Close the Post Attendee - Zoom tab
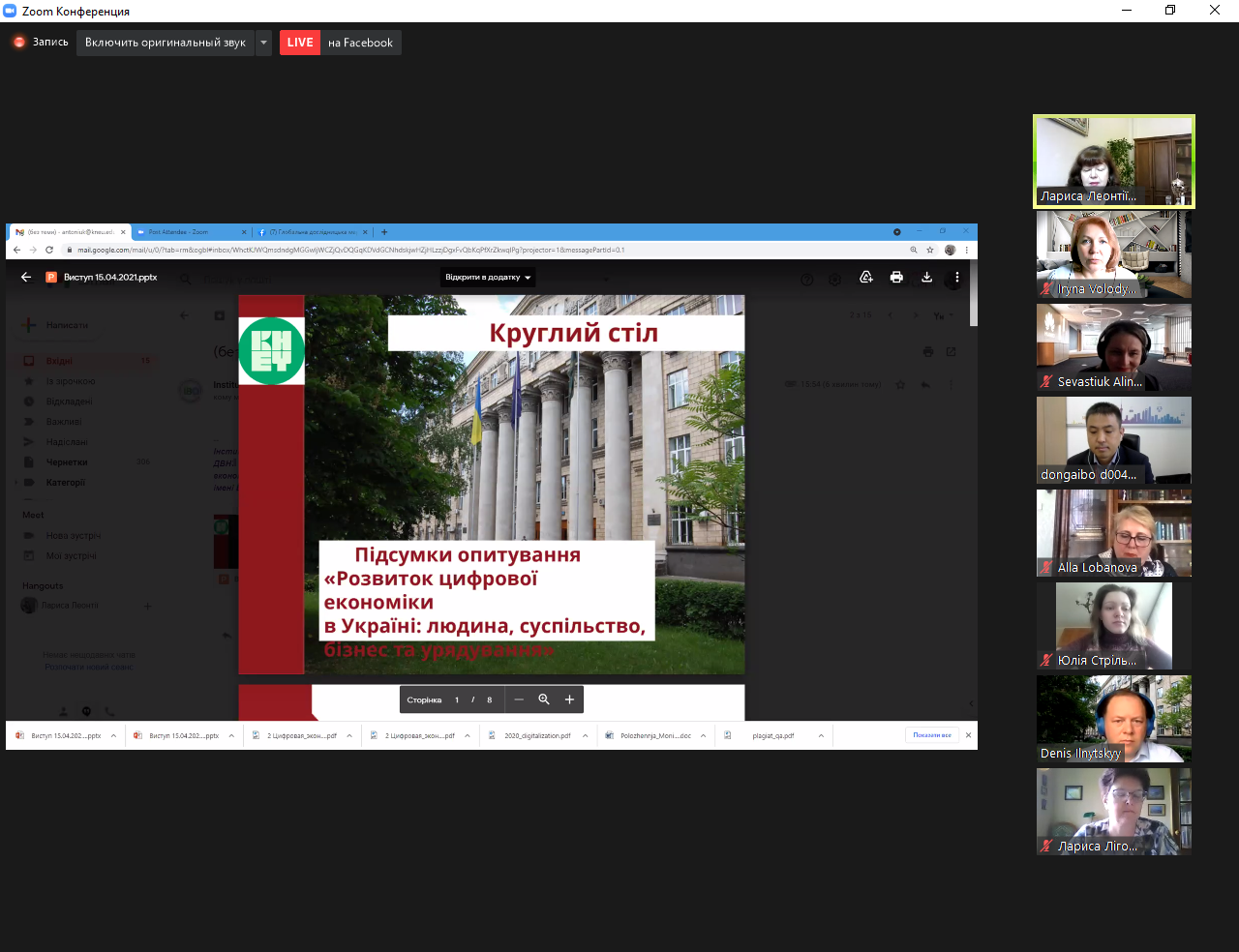 pos(244,232)
